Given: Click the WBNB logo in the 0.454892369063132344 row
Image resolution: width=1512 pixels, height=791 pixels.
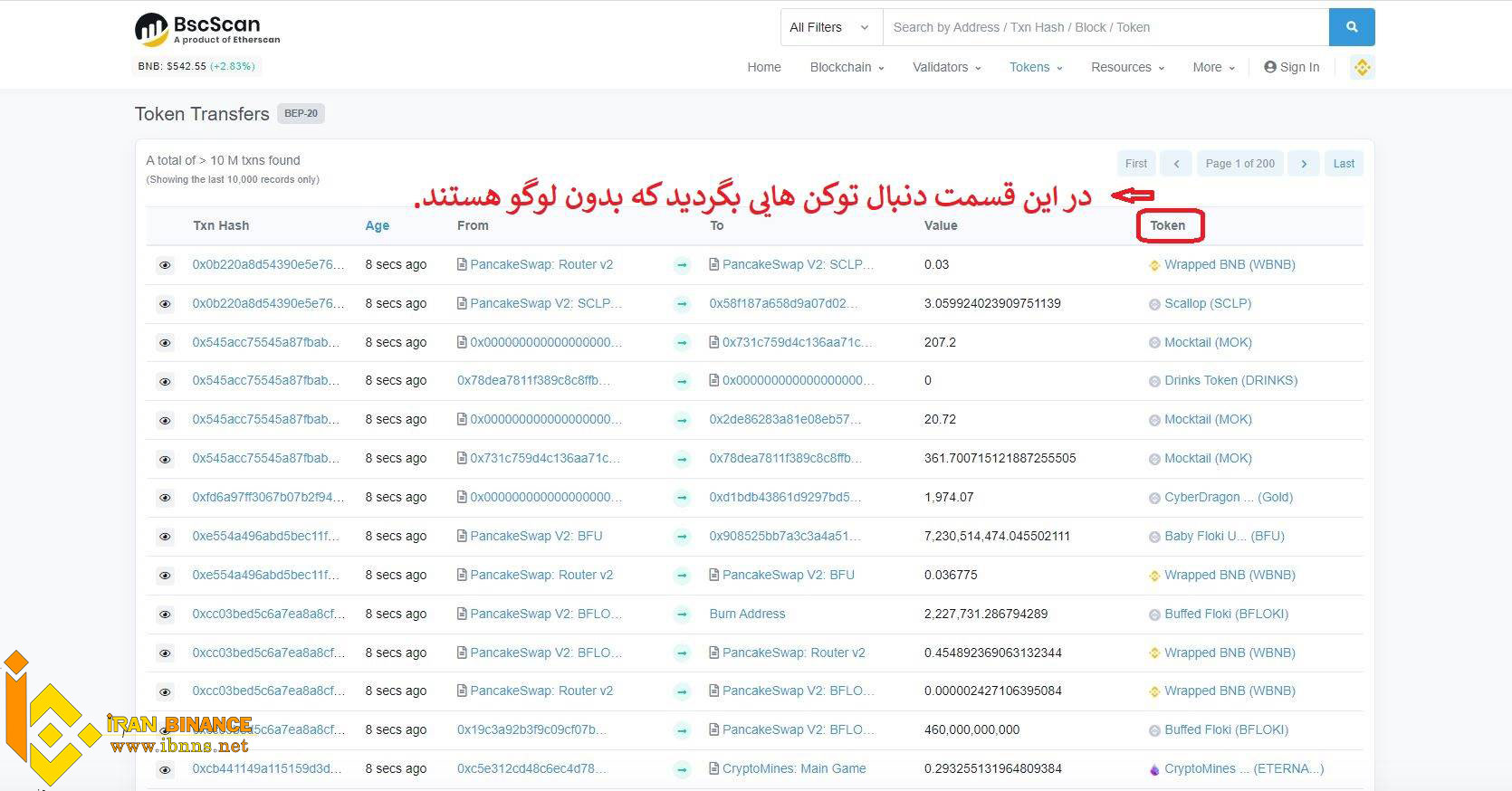Looking at the screenshot, I should click(x=1154, y=653).
